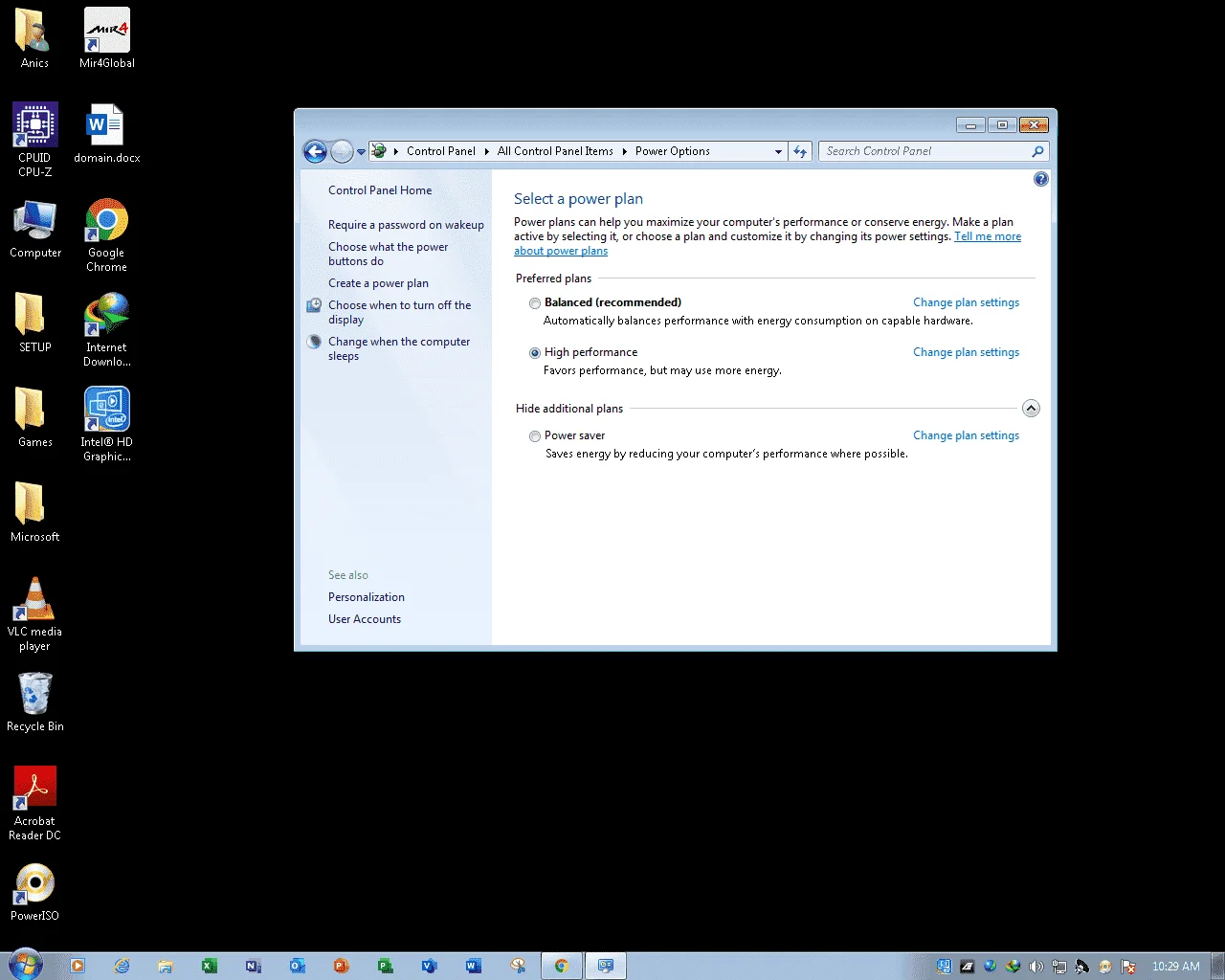Launch Outlook from the taskbar
Viewport: 1225px width, 980px height.
coord(298,966)
